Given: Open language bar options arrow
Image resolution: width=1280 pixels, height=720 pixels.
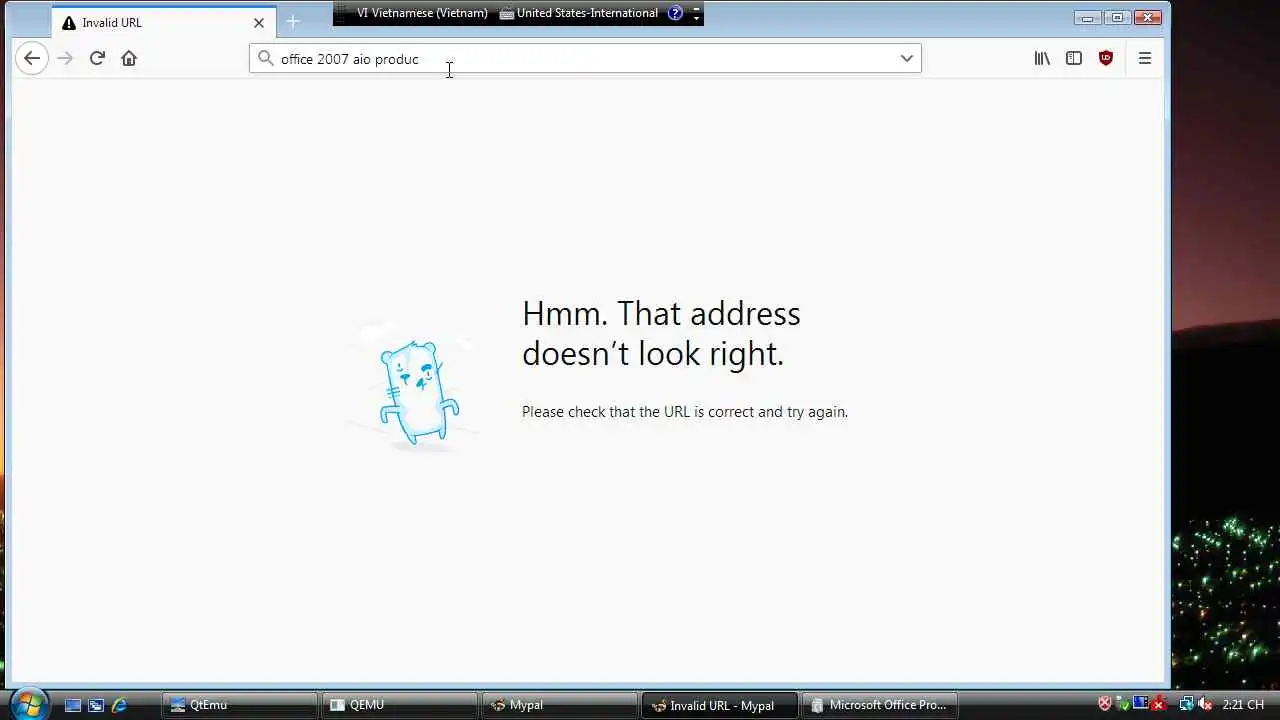Looking at the screenshot, I should tap(697, 17).
